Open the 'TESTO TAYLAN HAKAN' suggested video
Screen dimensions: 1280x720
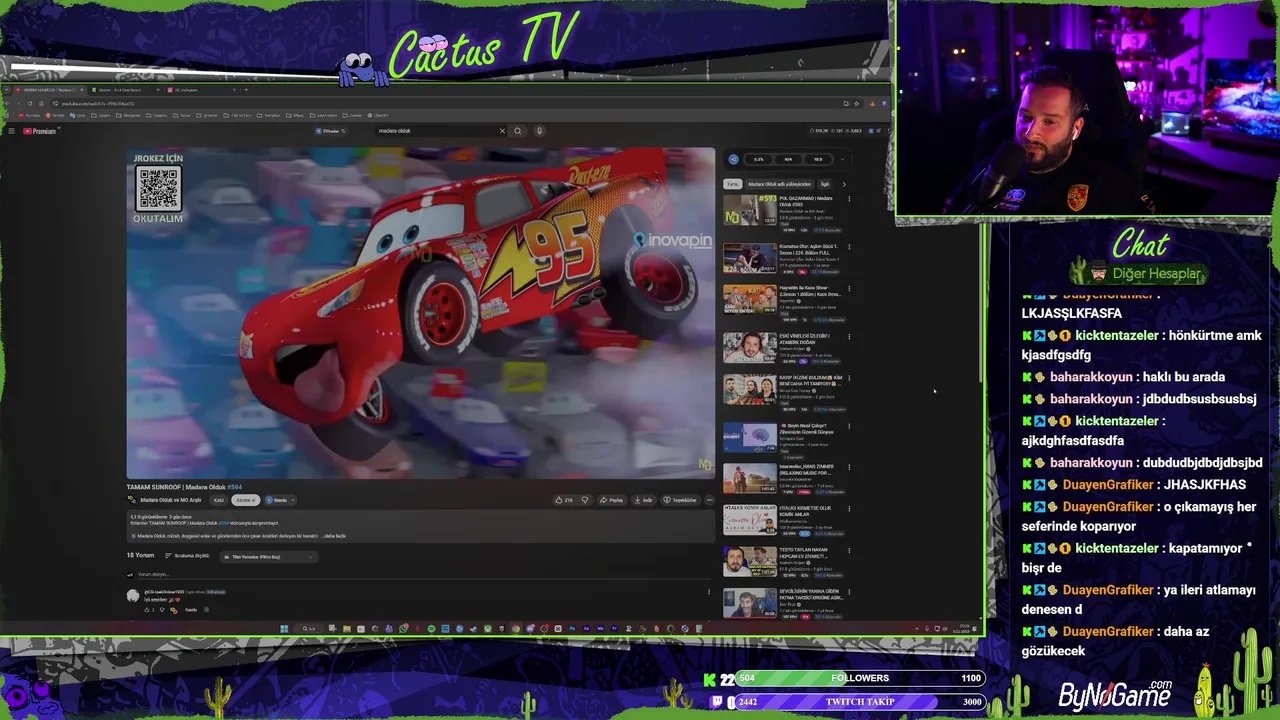click(x=749, y=562)
